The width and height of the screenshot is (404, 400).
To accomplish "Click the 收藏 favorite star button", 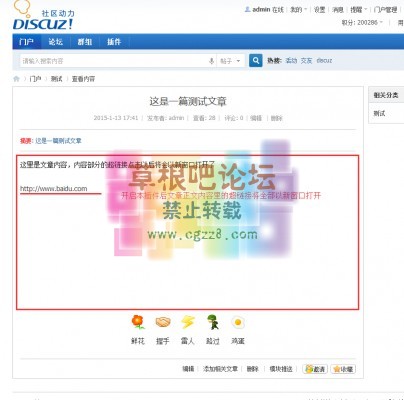I will pyautogui.click(x=343, y=369).
